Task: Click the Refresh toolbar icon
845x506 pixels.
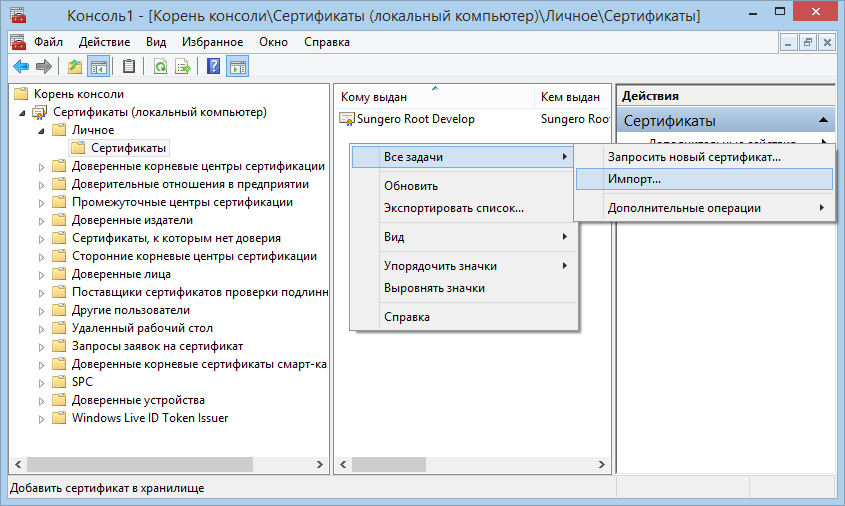Action: click(159, 67)
